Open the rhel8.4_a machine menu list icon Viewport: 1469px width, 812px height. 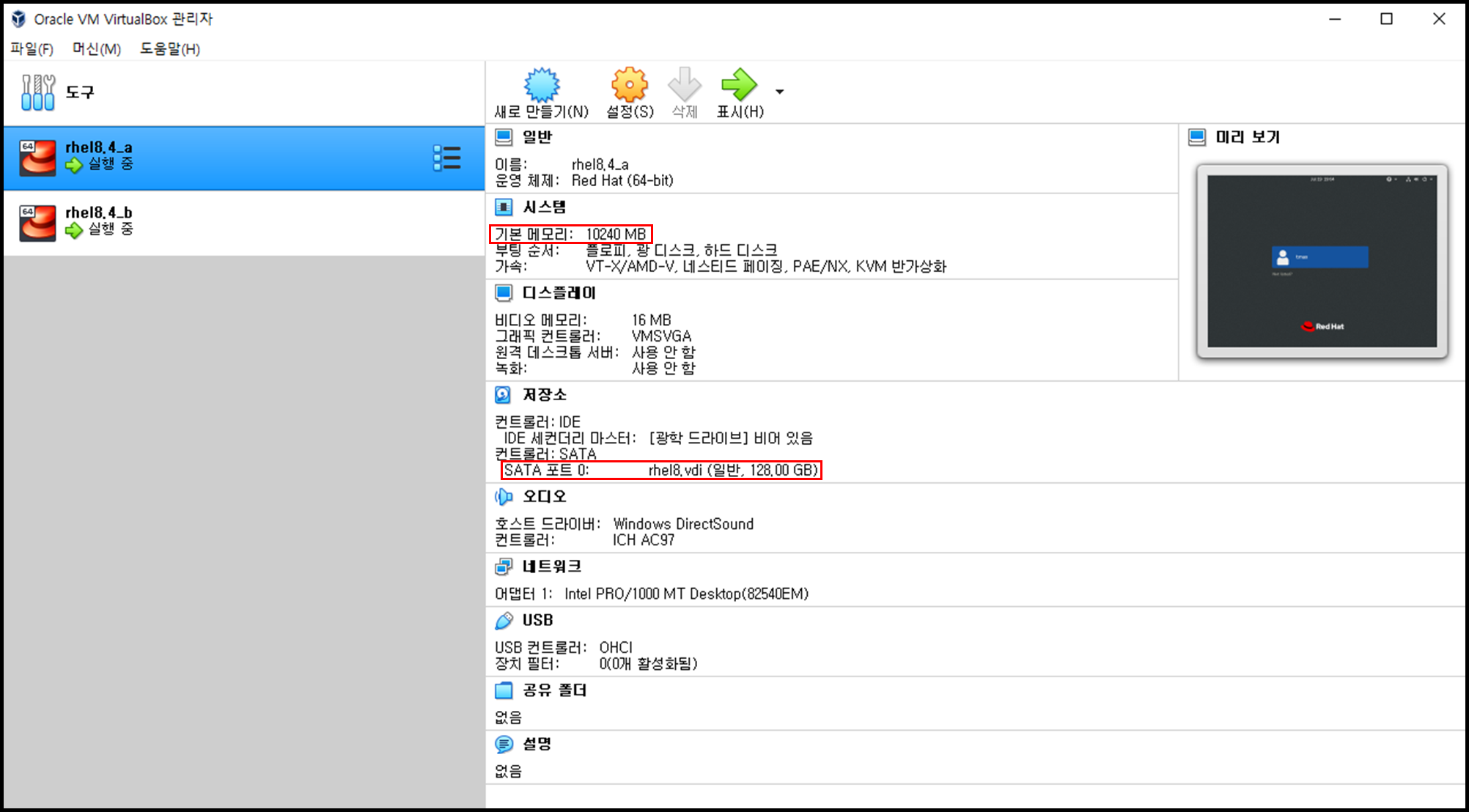(x=446, y=158)
